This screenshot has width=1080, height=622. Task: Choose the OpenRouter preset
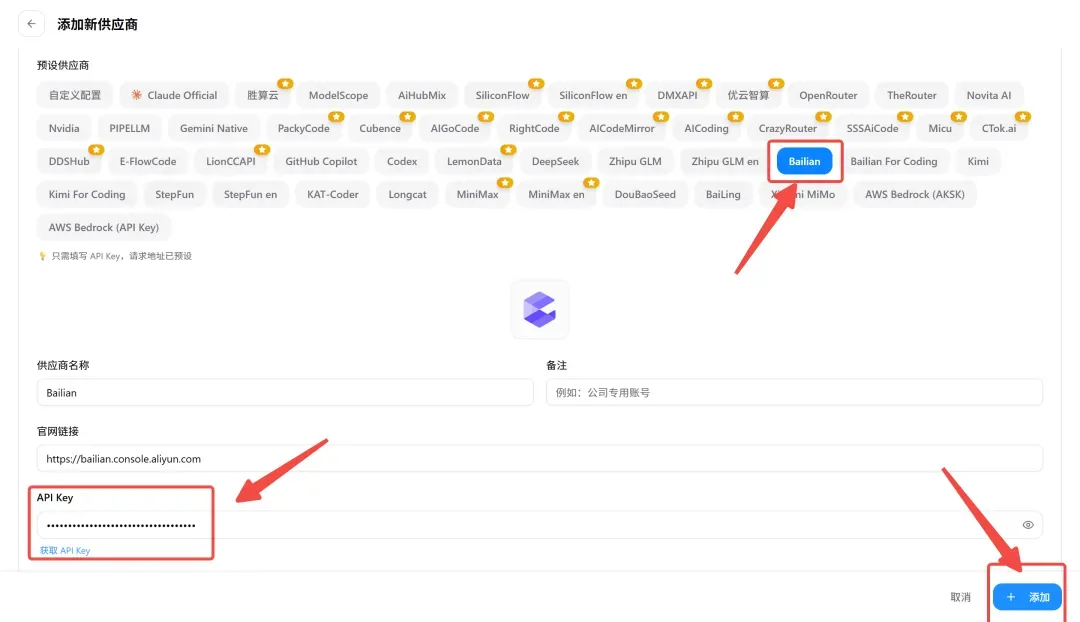coord(828,95)
